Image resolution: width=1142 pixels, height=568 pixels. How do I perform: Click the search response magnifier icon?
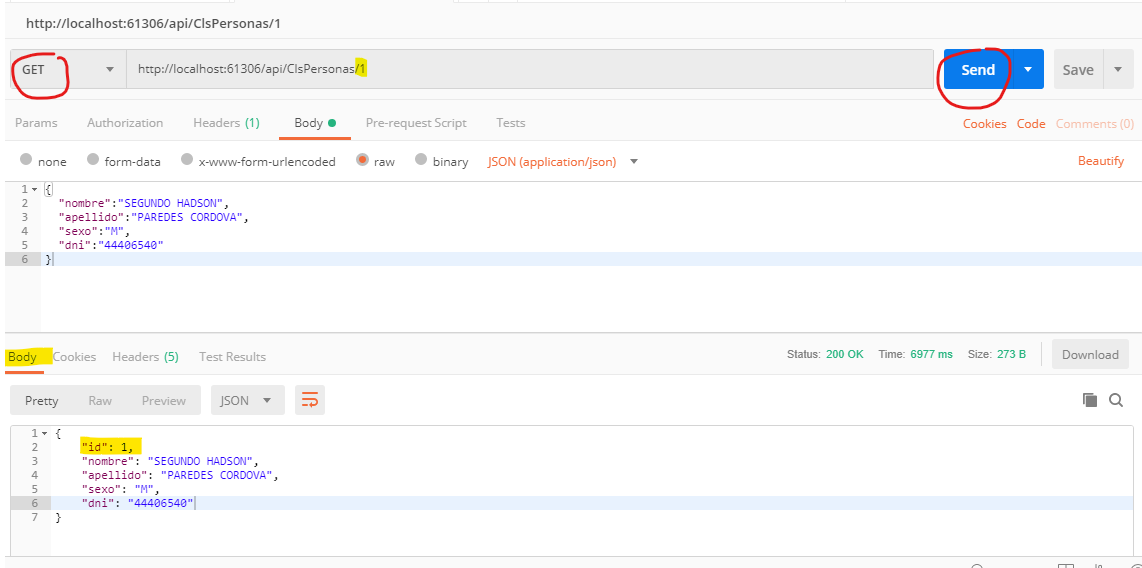[1116, 400]
